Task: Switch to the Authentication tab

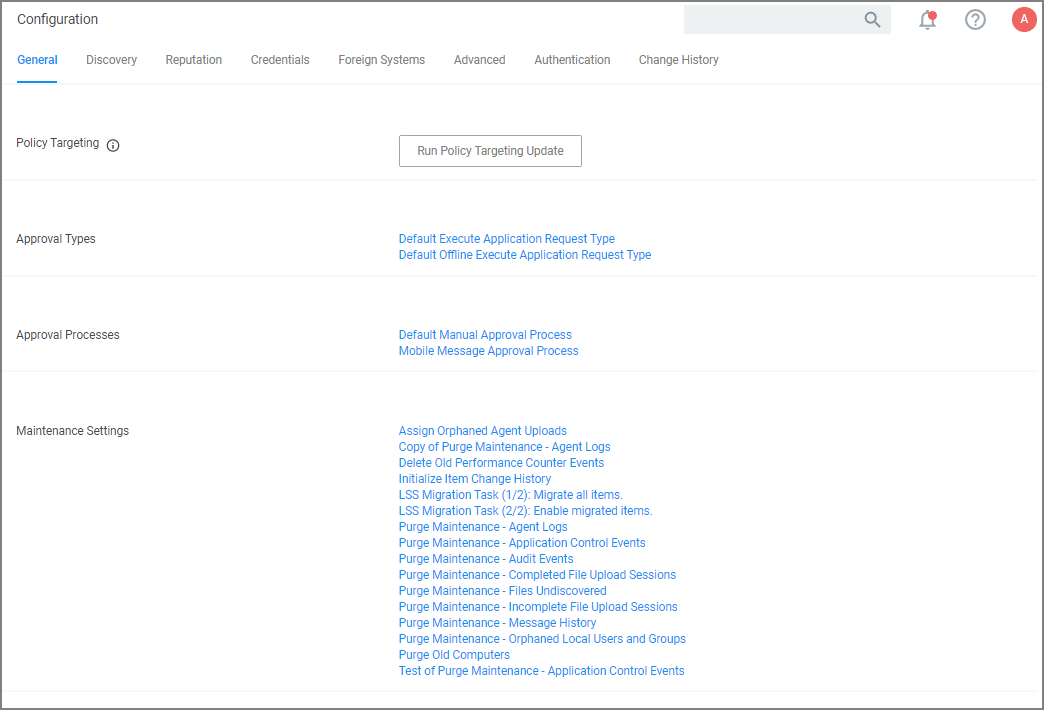Action: tap(572, 60)
